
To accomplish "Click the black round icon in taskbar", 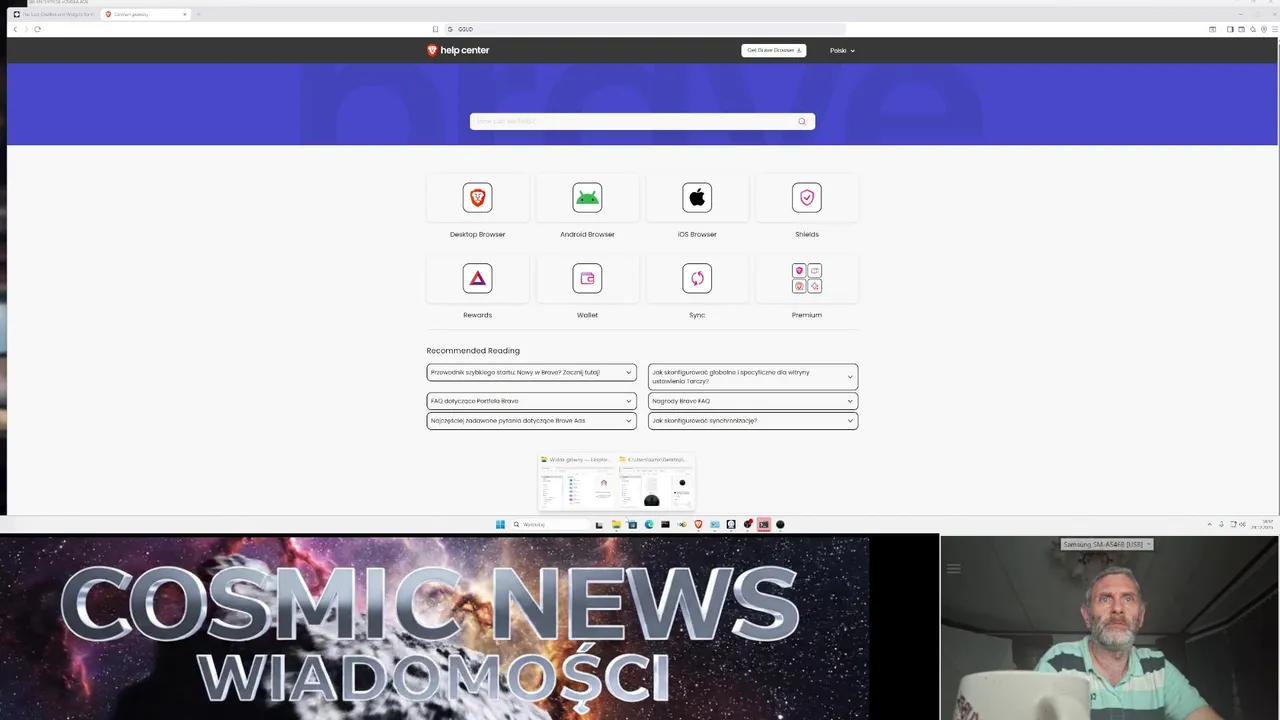I will [780, 524].
